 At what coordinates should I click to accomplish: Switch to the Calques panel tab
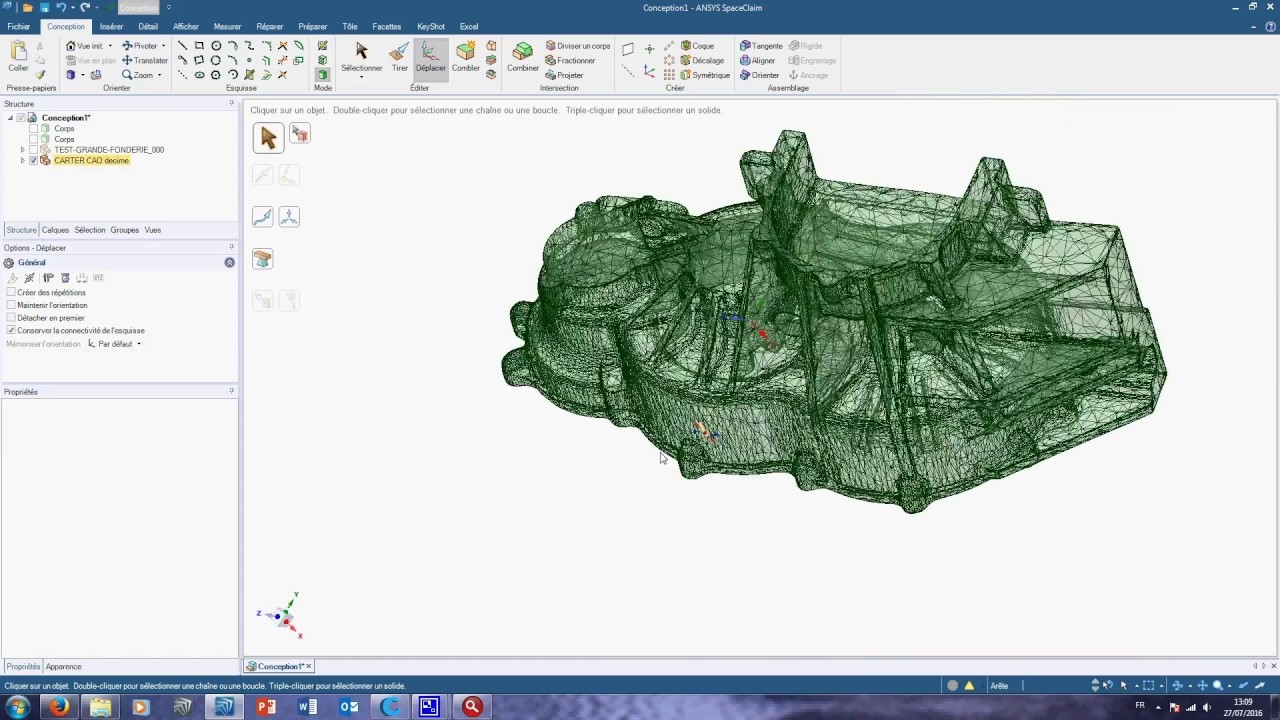point(55,230)
